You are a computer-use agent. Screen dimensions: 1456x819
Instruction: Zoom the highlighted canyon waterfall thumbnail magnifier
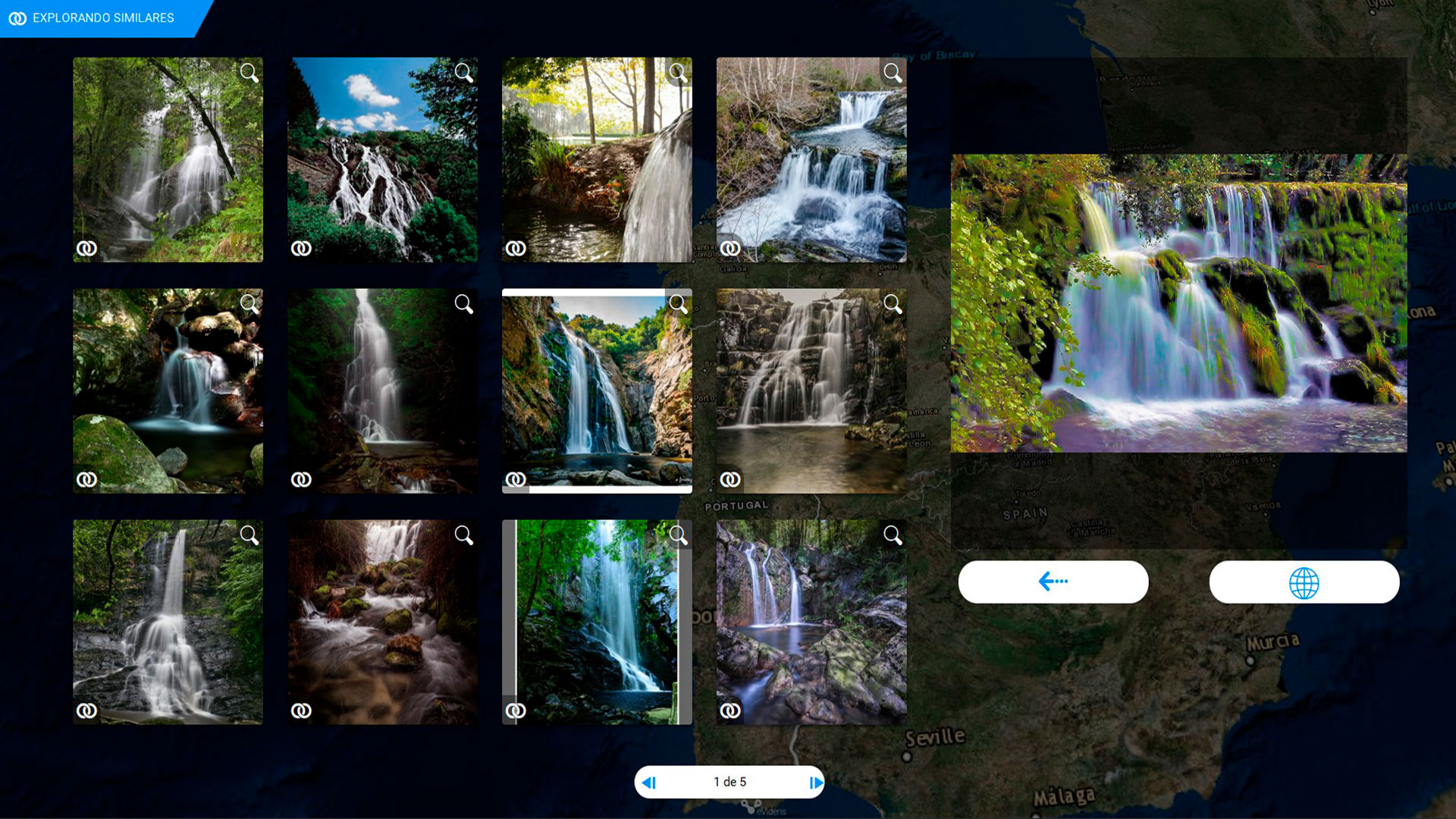pos(678,304)
